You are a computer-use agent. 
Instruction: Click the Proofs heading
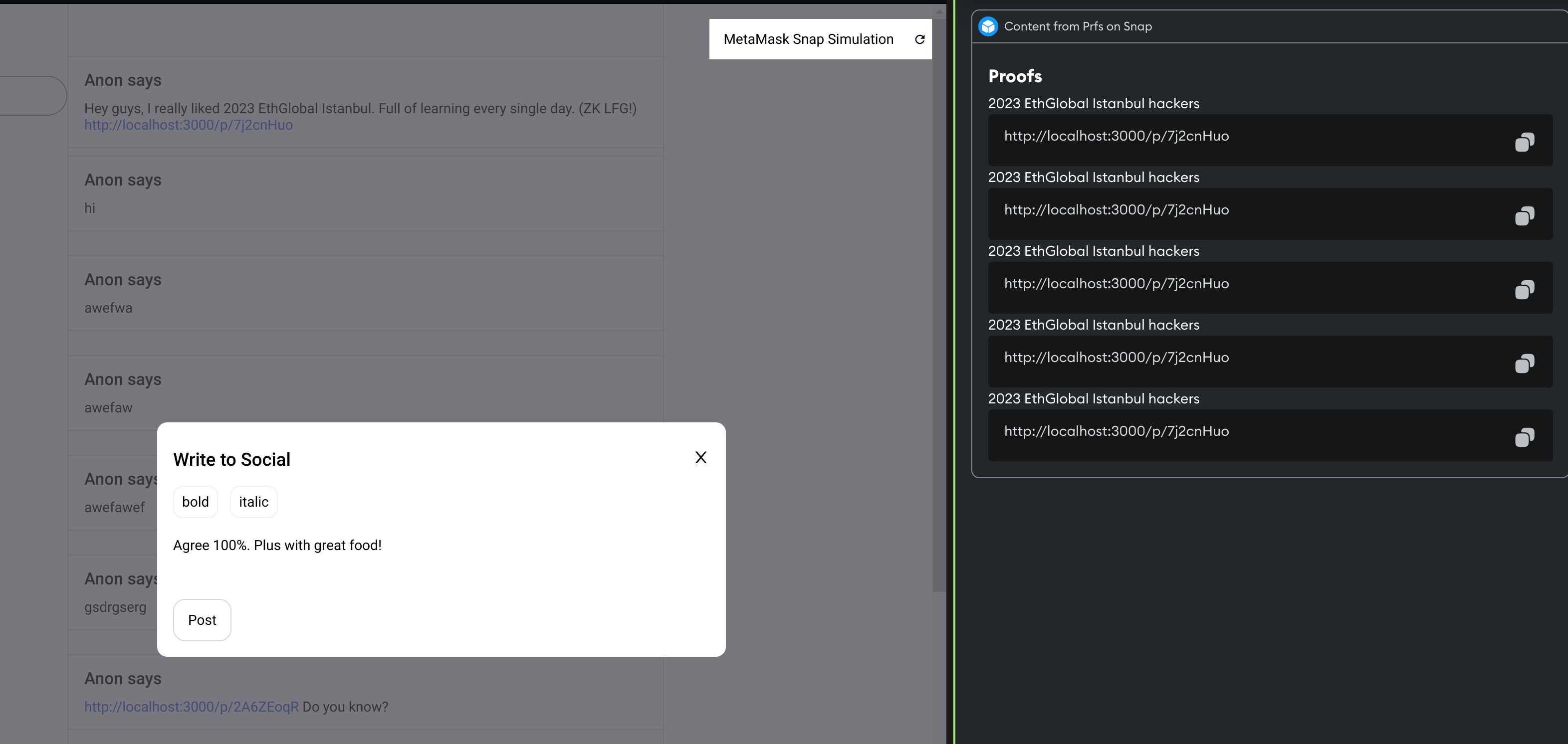tap(1015, 76)
